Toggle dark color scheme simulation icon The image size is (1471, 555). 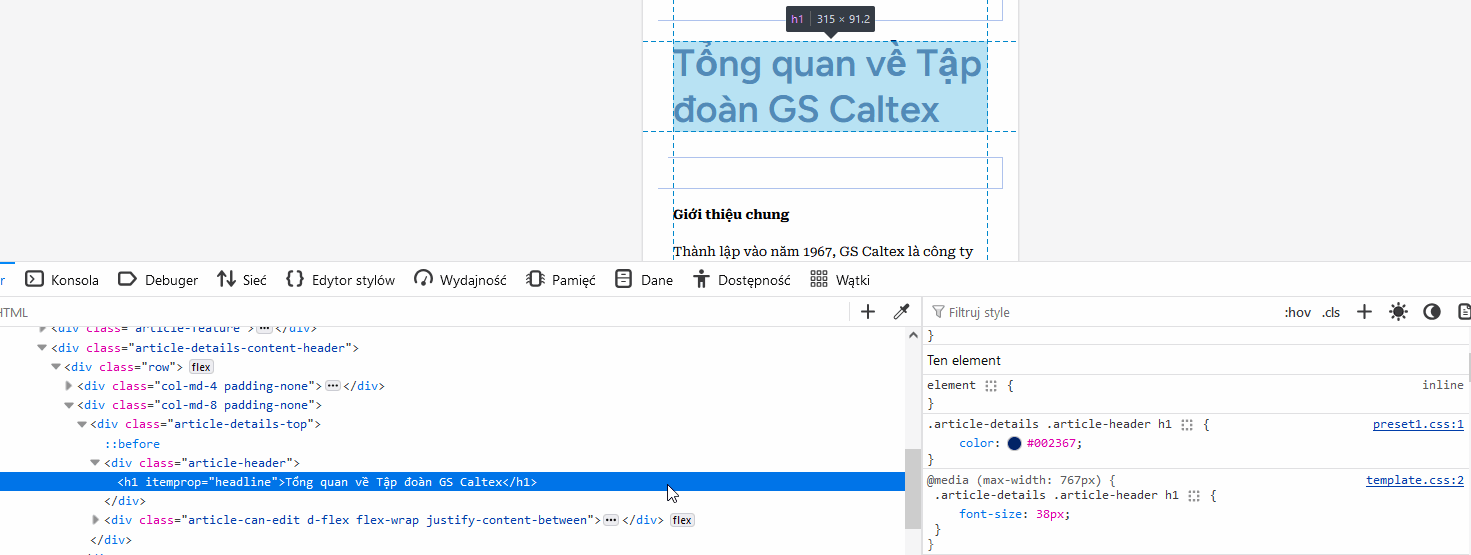pyautogui.click(x=1432, y=312)
